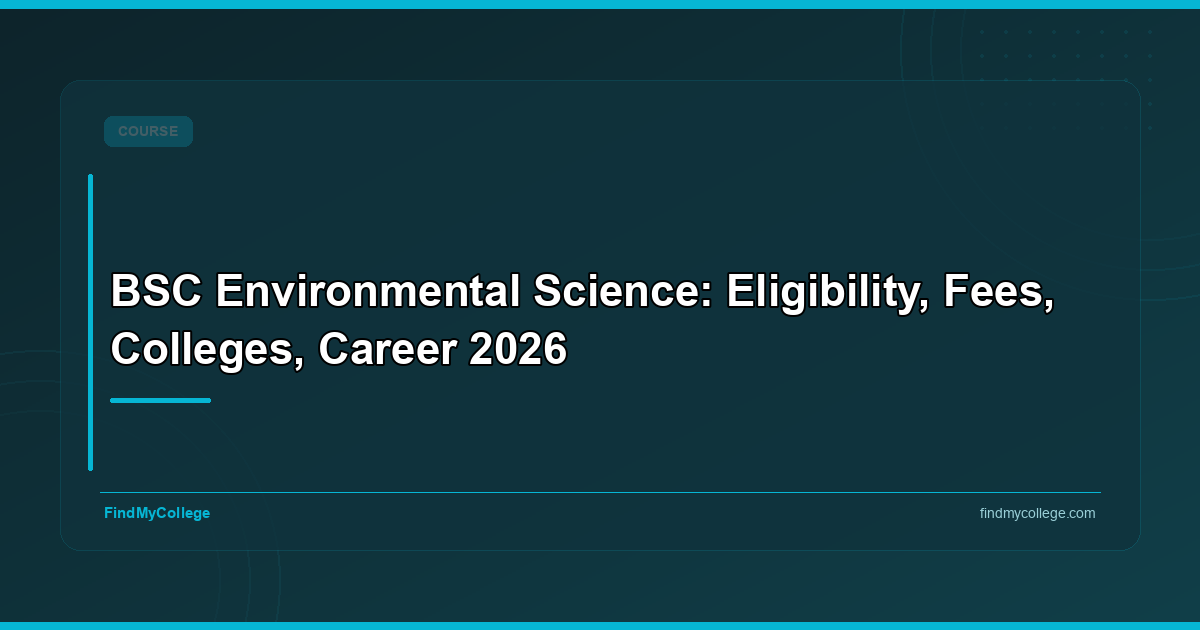1200x630 pixels.
Task: Open the FindMyCollege brand link
Action: [x=157, y=513]
